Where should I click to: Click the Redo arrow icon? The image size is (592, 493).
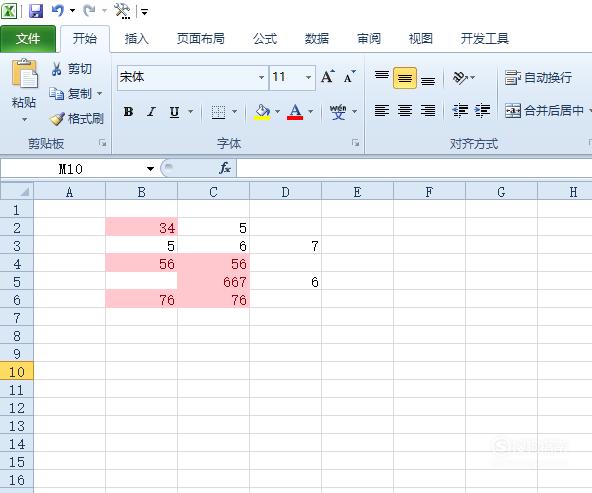pyautogui.click(x=89, y=11)
